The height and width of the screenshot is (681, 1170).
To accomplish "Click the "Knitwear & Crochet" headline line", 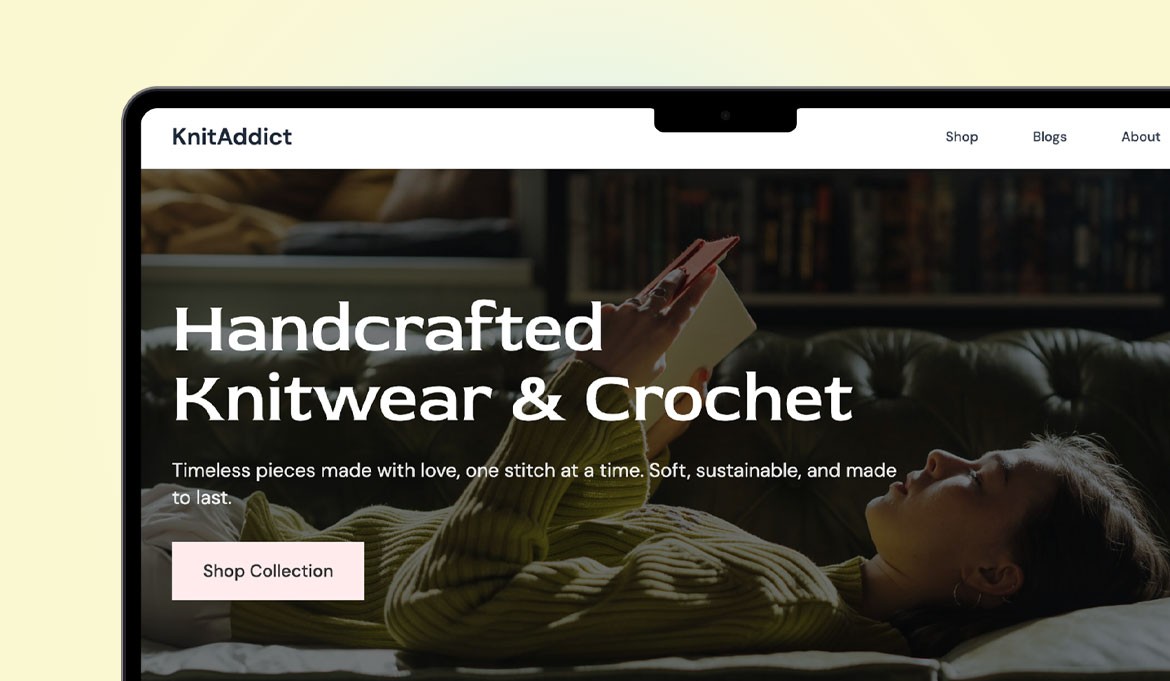I will tap(513, 398).
